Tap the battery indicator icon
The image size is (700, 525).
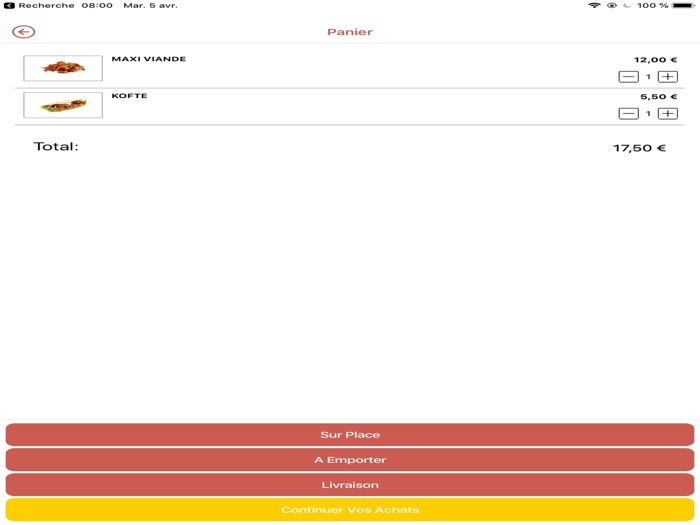pos(684,5)
